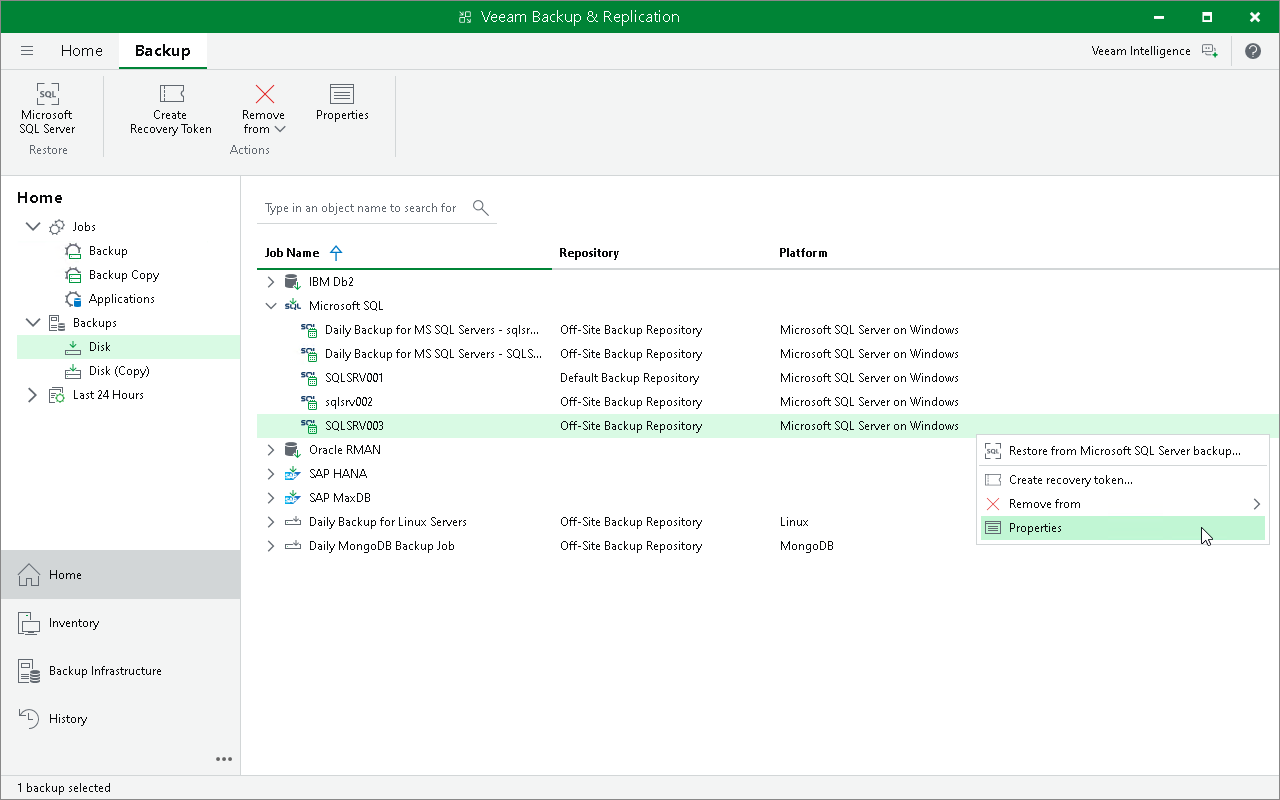
Task: Select Daily Backup for MS SQL Servers - SQLS... row
Action: click(767, 354)
